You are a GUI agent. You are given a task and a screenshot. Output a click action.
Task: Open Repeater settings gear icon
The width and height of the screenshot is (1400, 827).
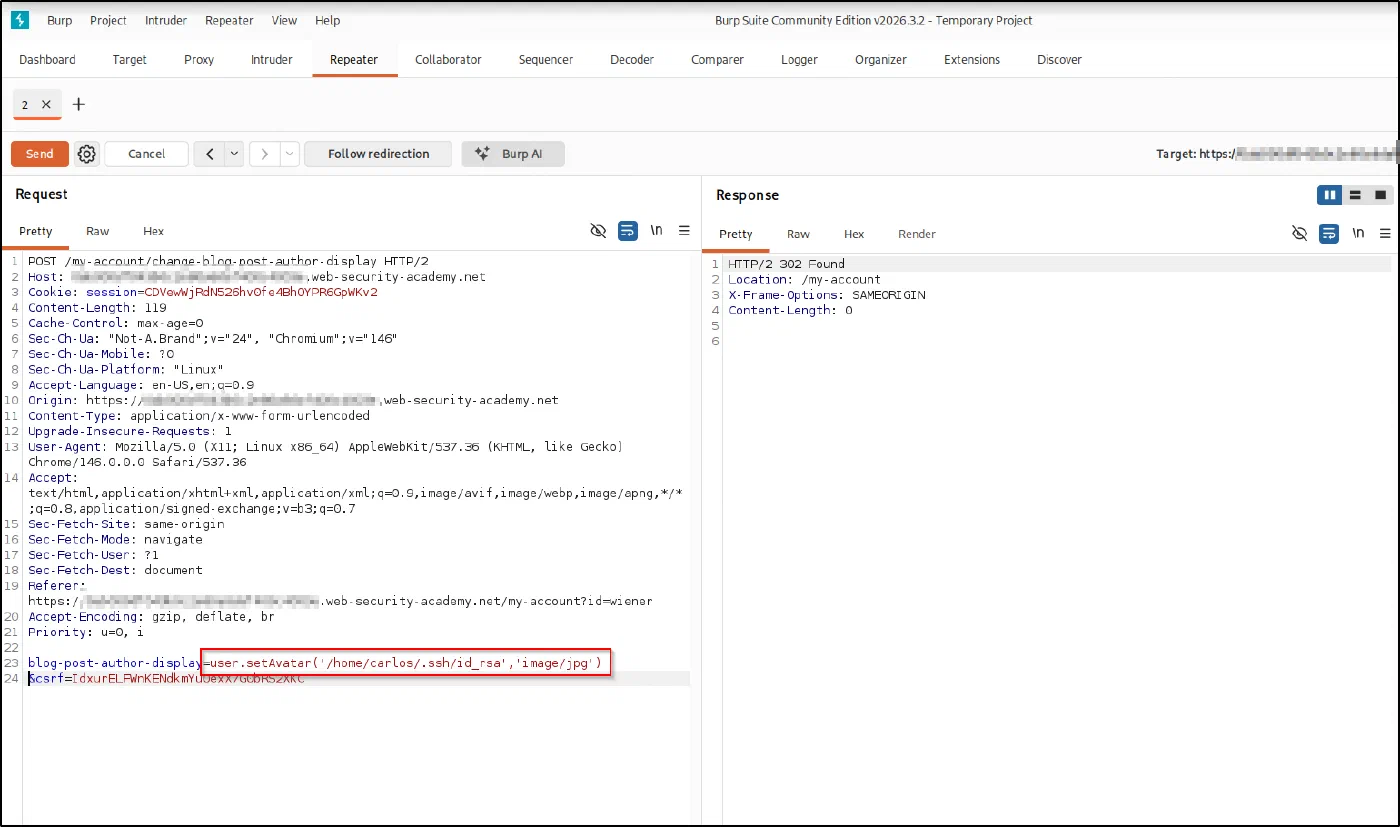point(87,154)
